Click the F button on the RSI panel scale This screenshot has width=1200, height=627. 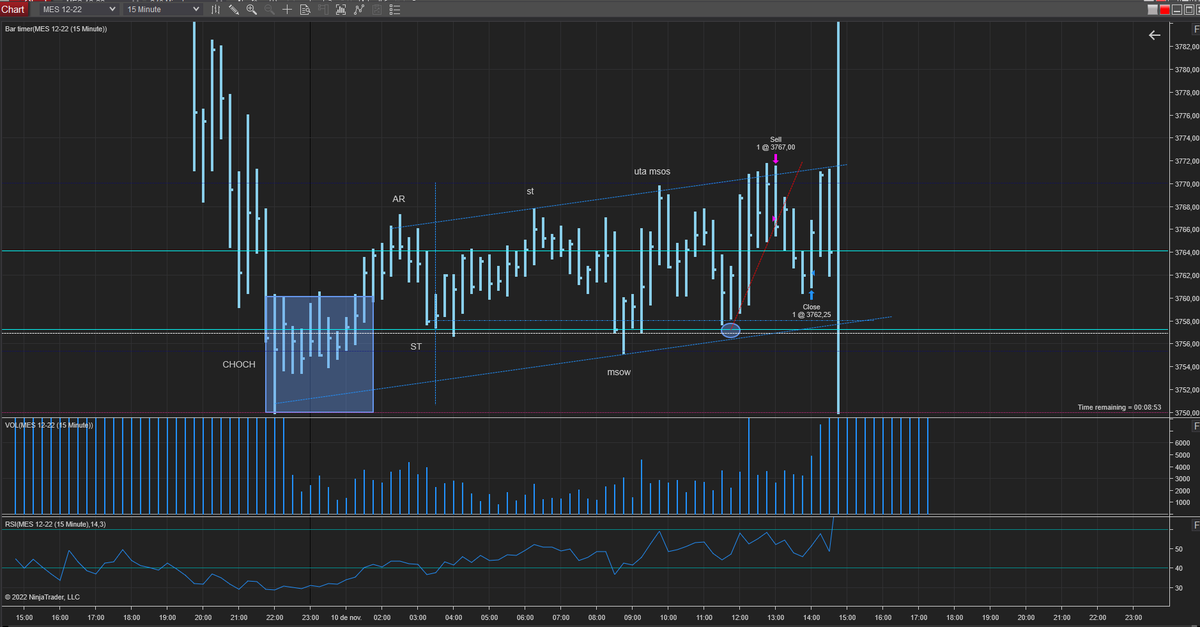tap(1195, 524)
